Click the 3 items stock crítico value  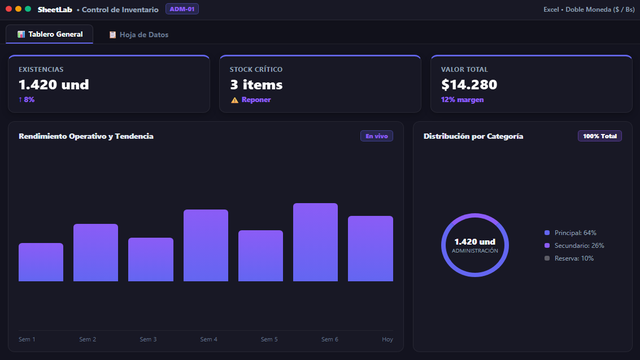[256, 84]
